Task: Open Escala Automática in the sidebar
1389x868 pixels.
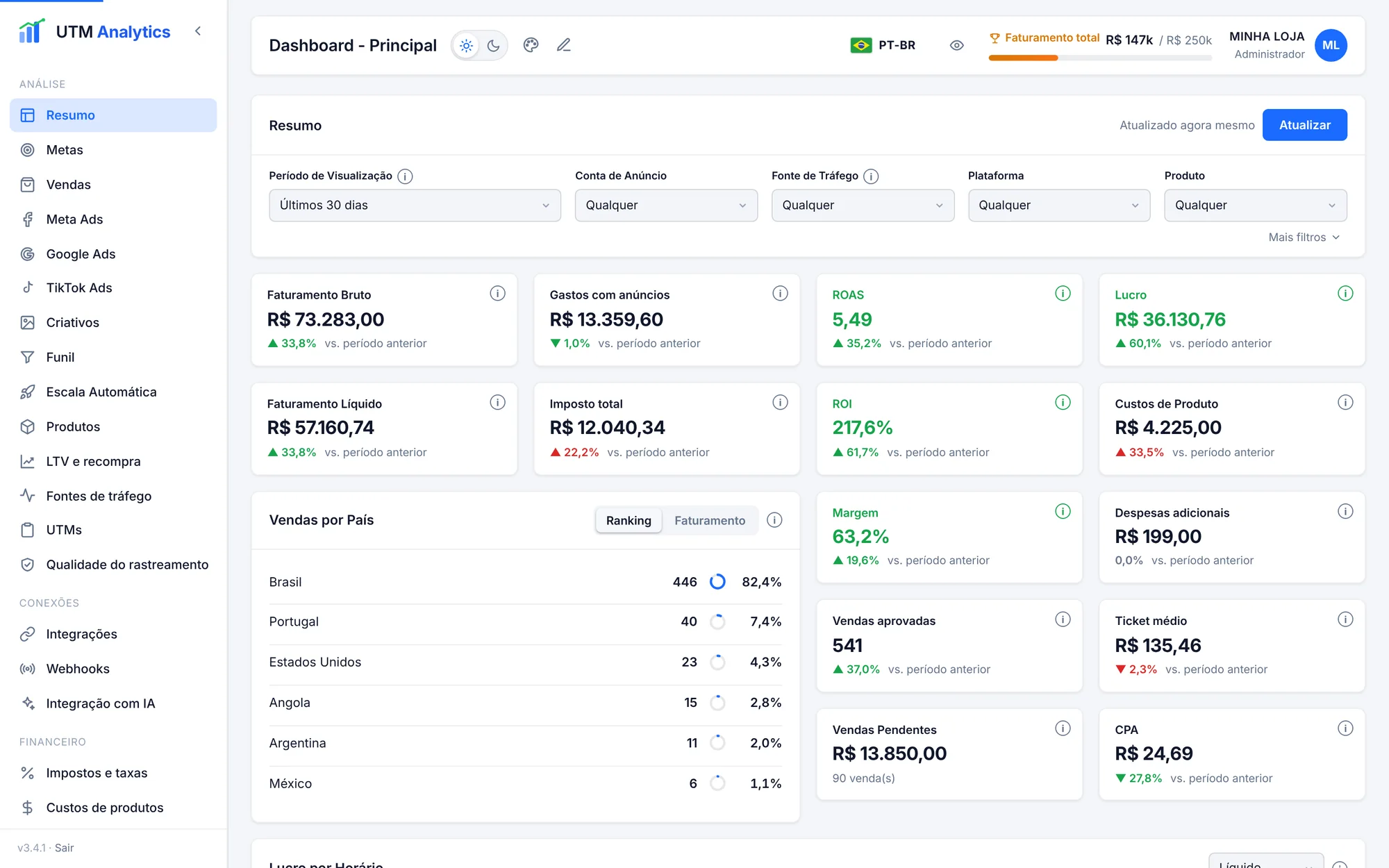Action: pos(113,392)
